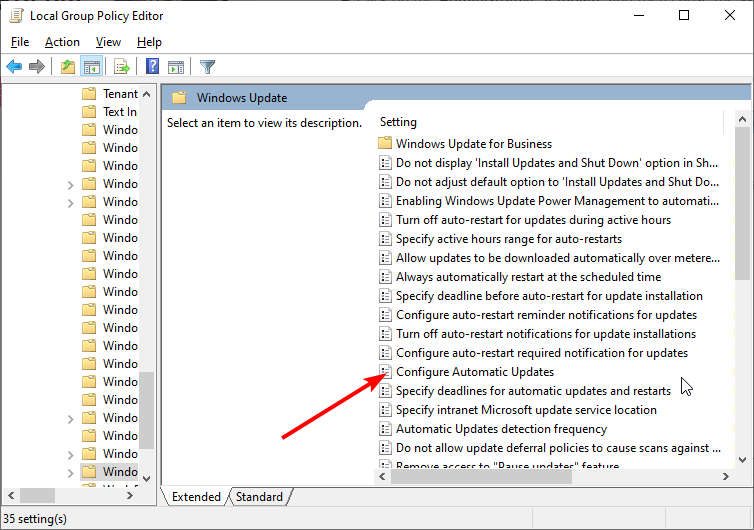The height and width of the screenshot is (530, 754).
Task: Minimize the Local Group Policy Editor window
Action: pyautogui.click(x=639, y=15)
